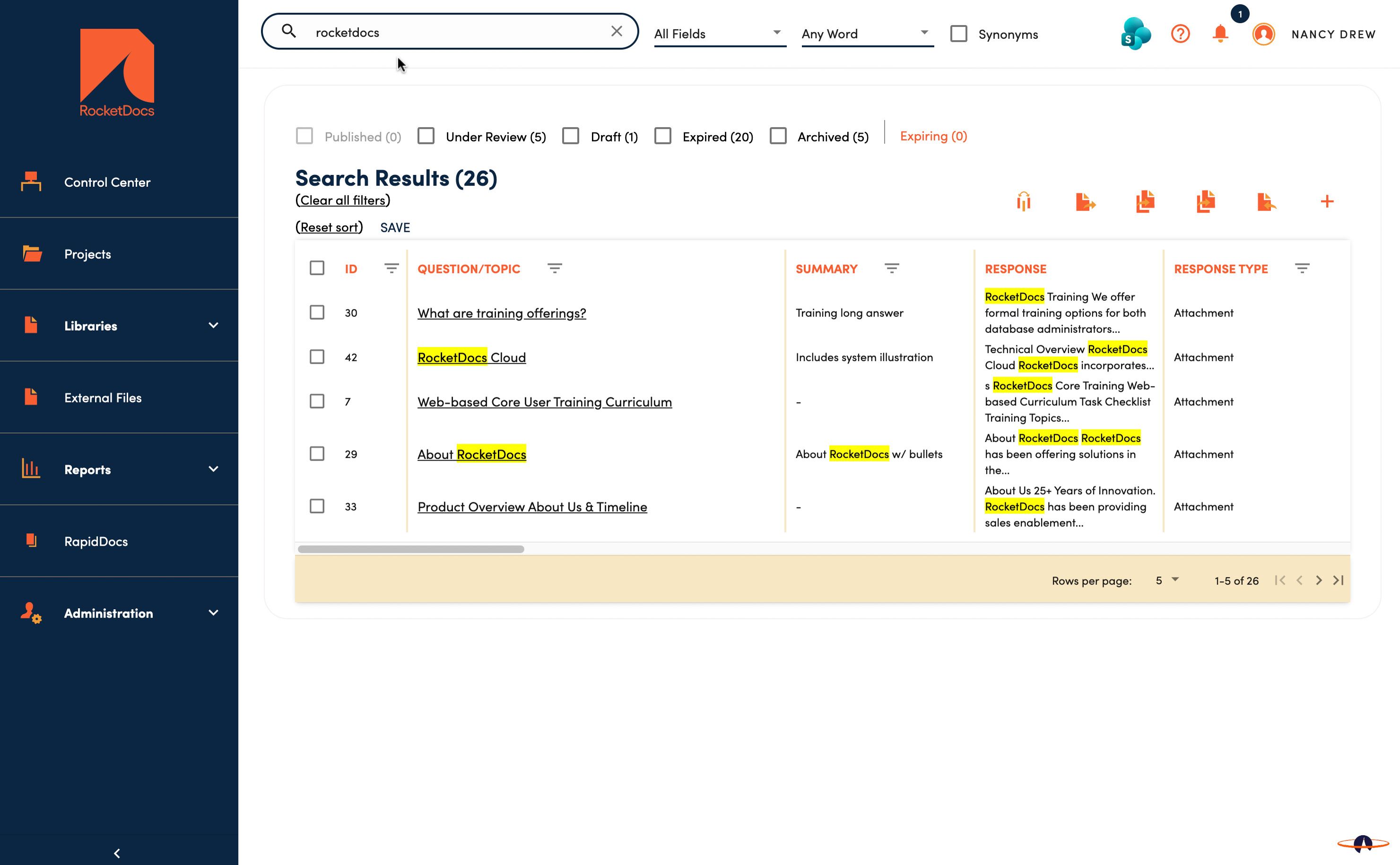
Task: Open the Rows per page dropdown
Action: (x=1167, y=580)
